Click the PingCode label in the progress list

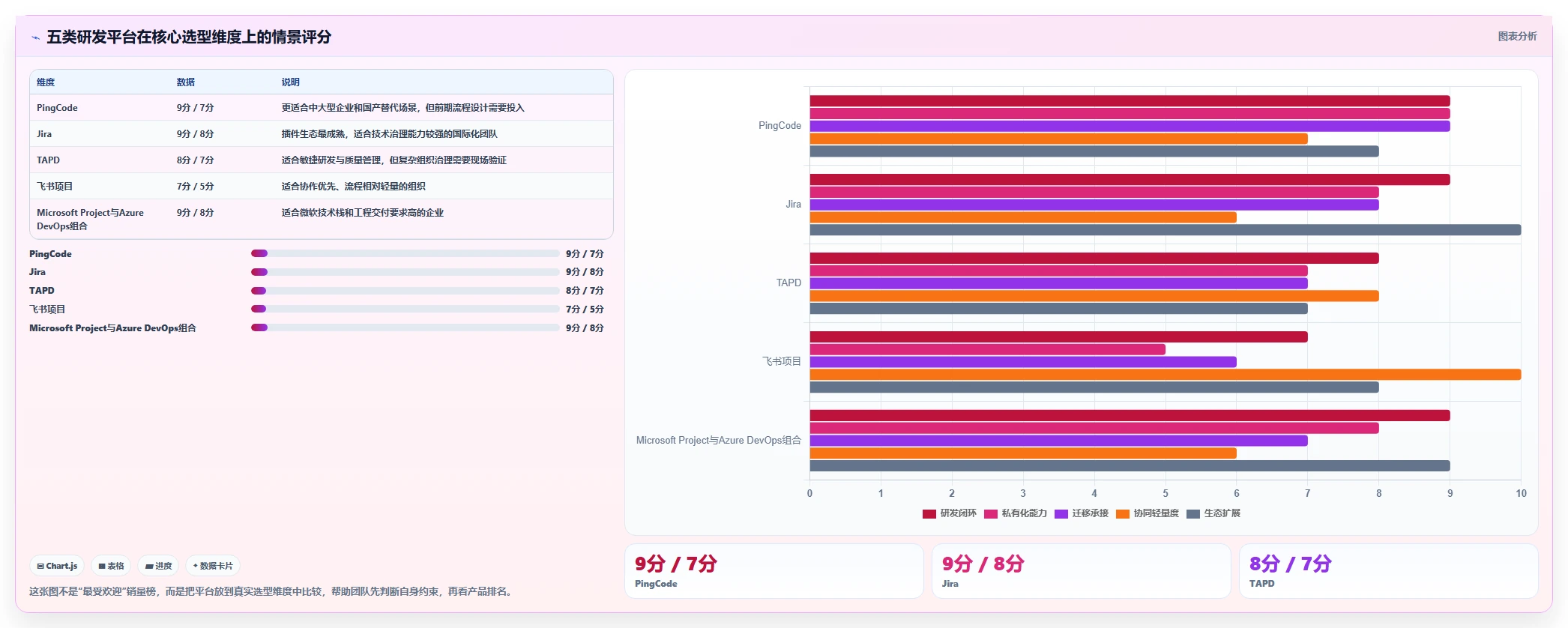pos(50,254)
